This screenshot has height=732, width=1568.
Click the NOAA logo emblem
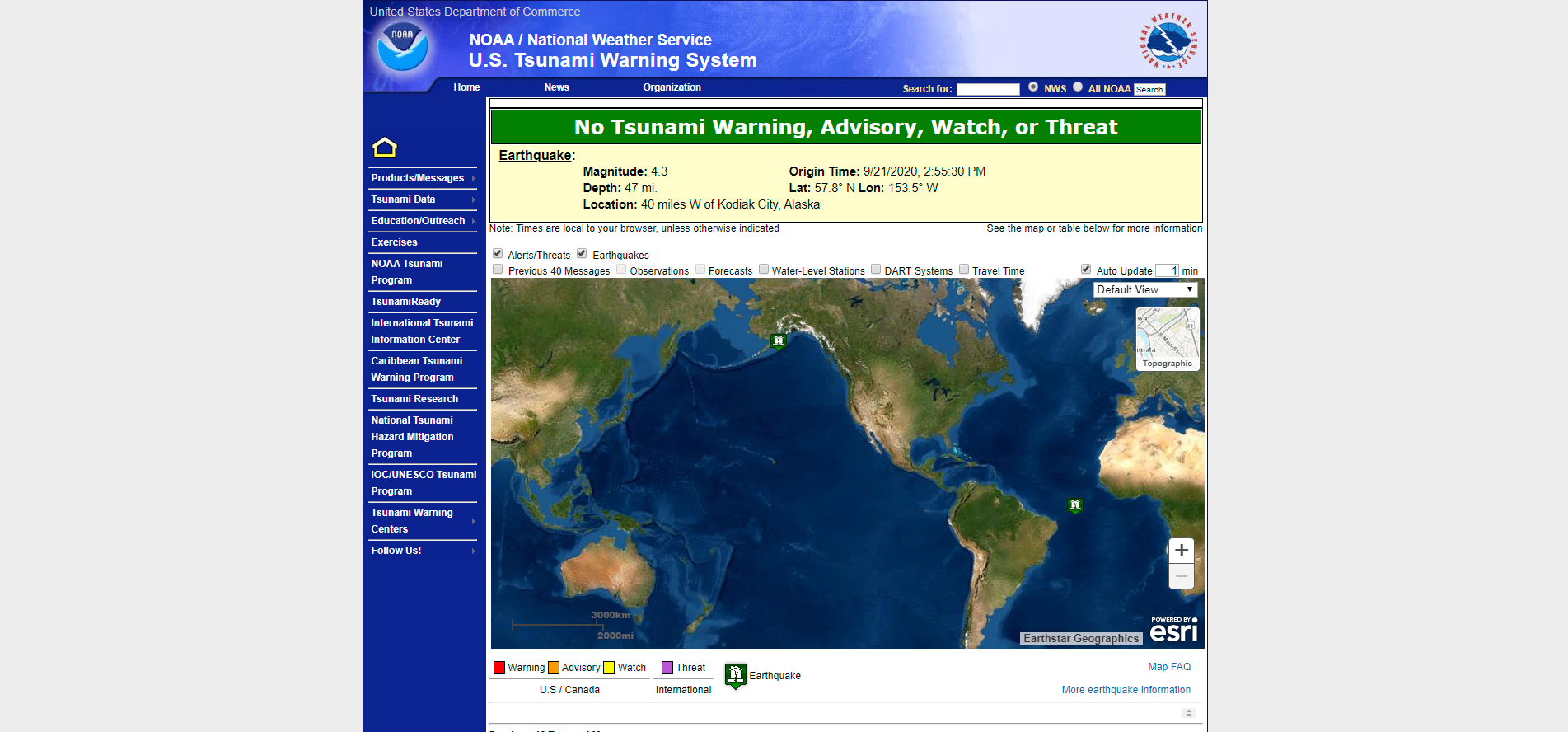point(402,46)
